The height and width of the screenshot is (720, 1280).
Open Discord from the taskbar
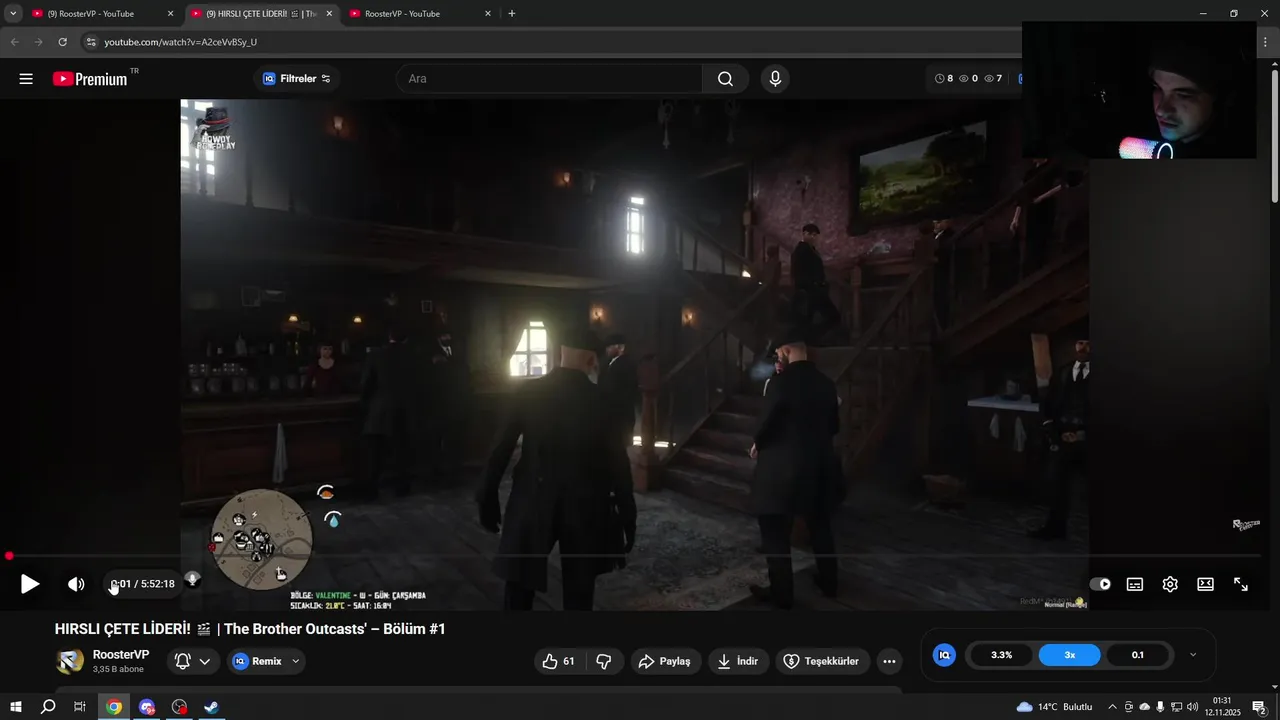147,707
